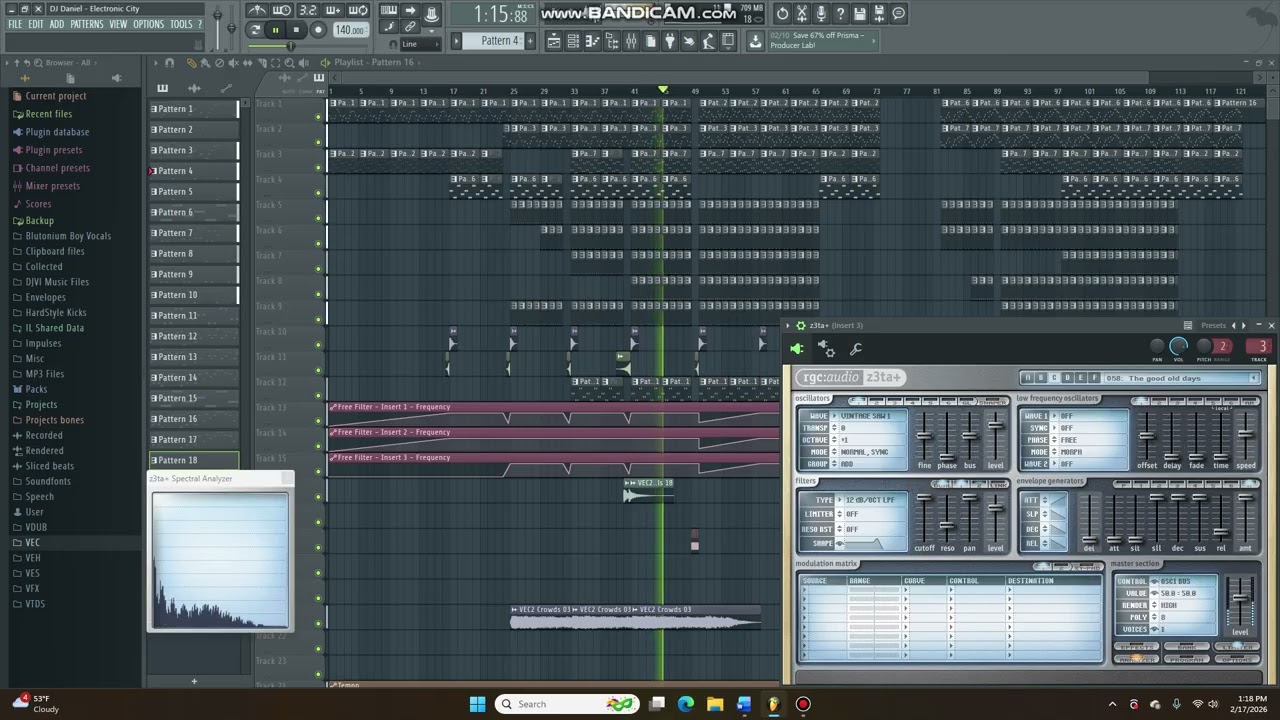Open EDIT menu
Viewport: 1280px width, 720px height.
[x=36, y=24]
